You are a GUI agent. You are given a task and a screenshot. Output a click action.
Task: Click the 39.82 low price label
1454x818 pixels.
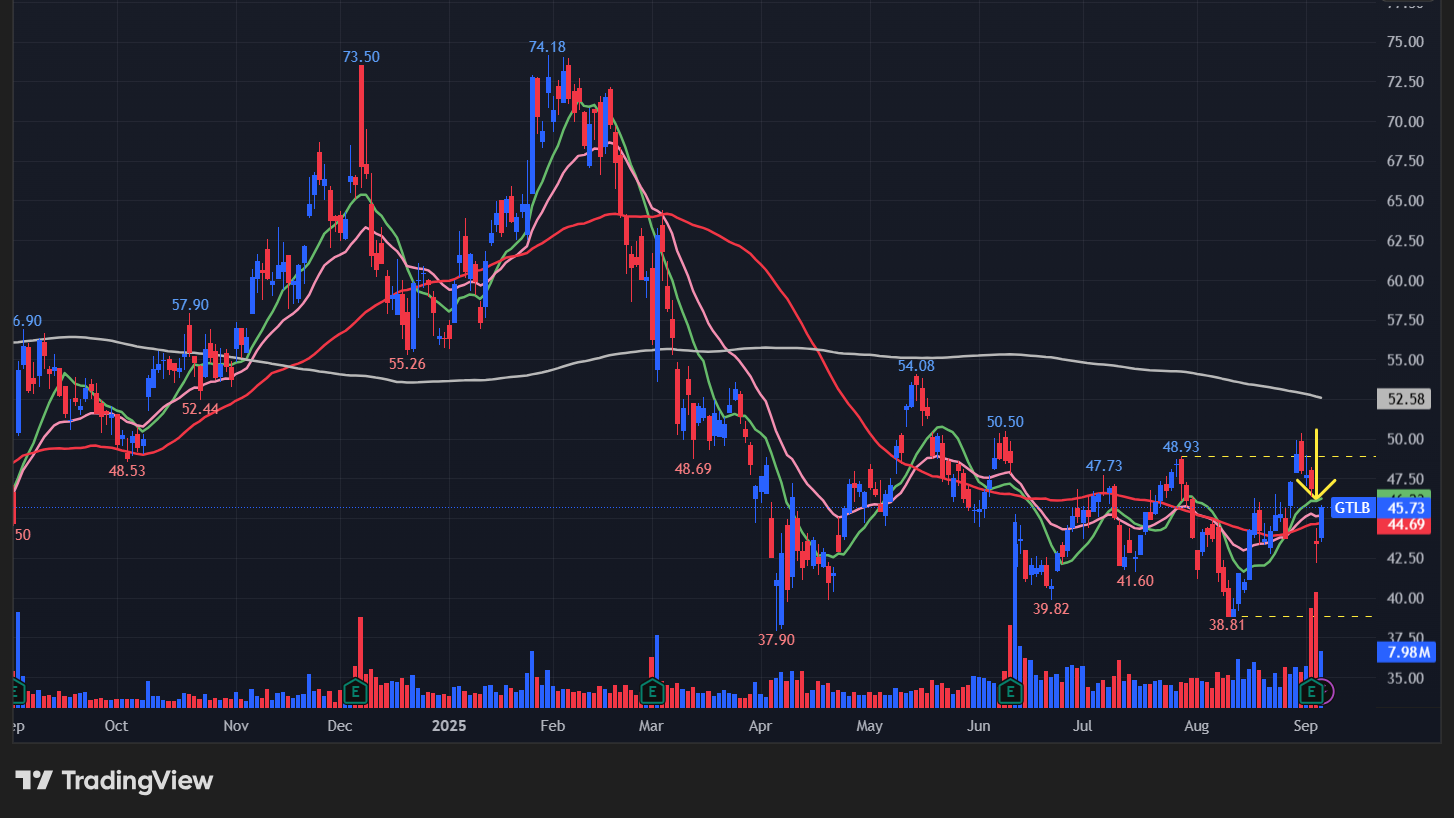pos(1051,608)
